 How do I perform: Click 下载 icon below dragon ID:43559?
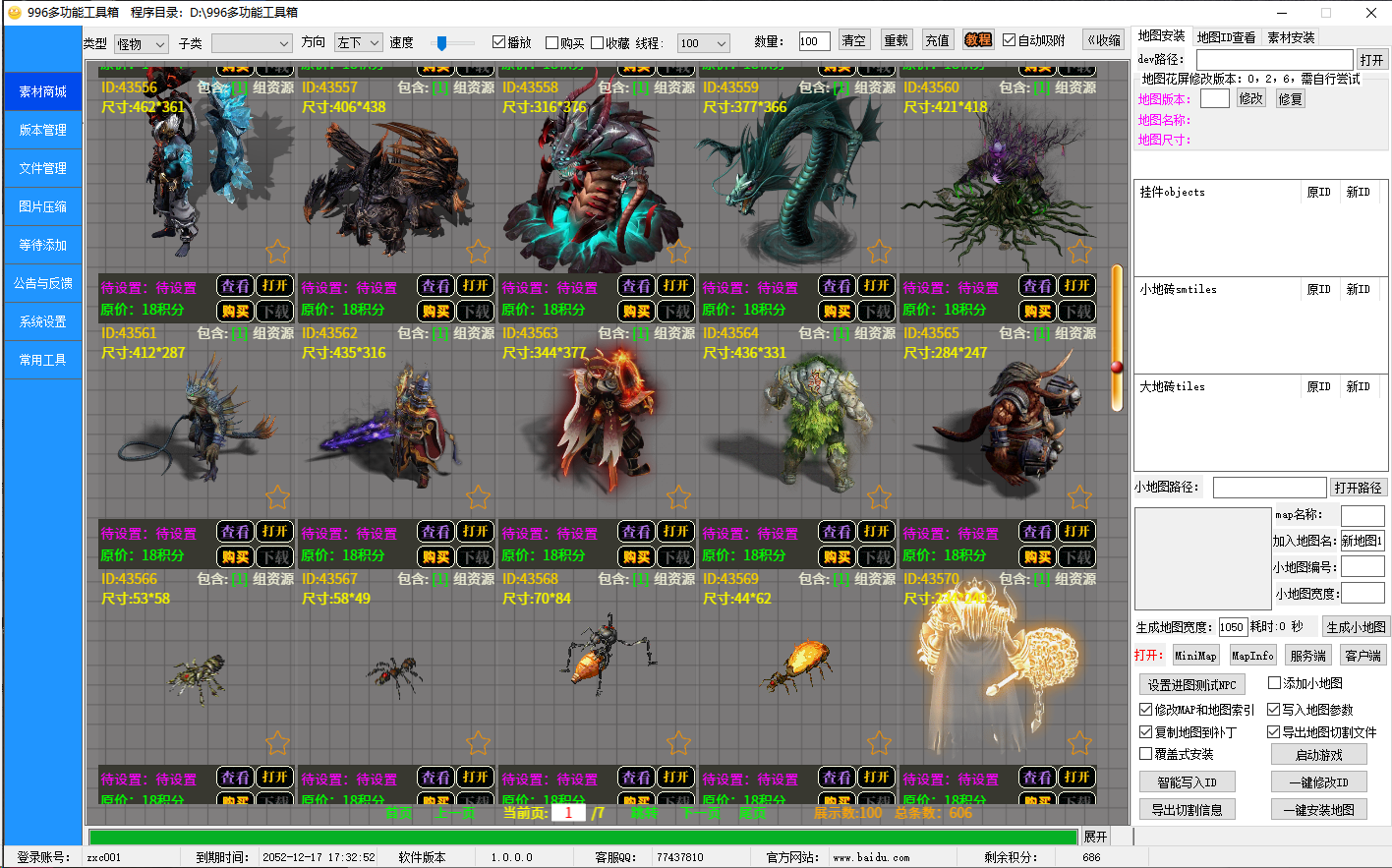pyautogui.click(x=877, y=311)
